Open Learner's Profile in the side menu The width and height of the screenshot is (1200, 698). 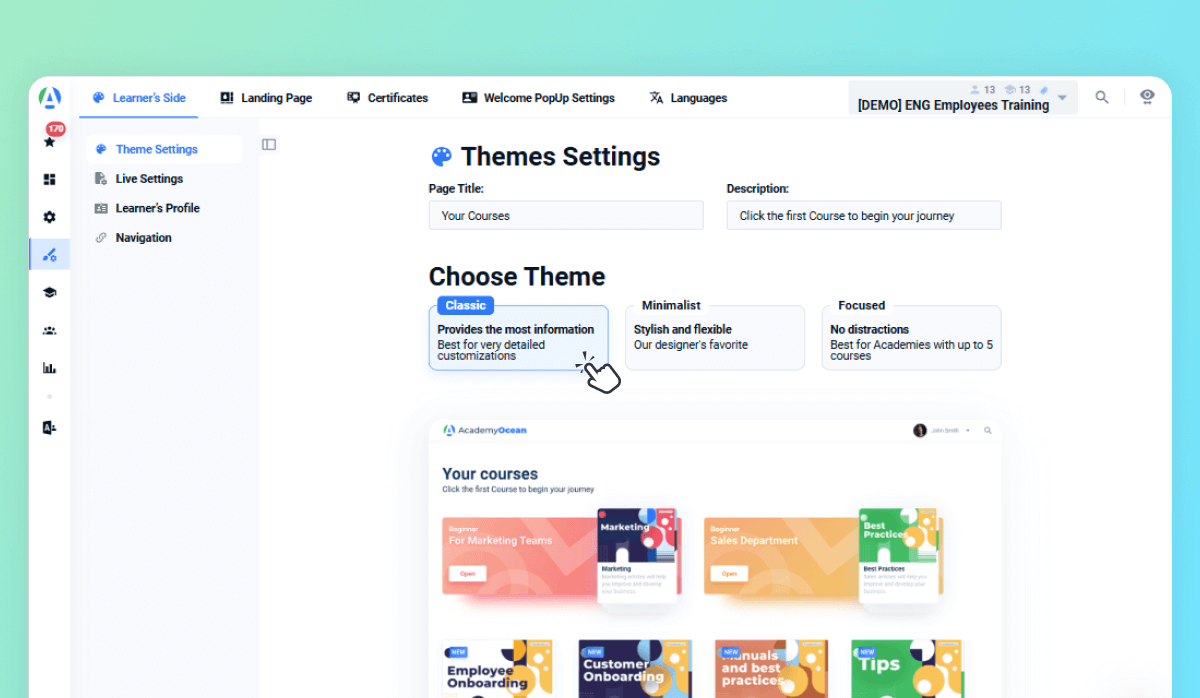[157, 208]
